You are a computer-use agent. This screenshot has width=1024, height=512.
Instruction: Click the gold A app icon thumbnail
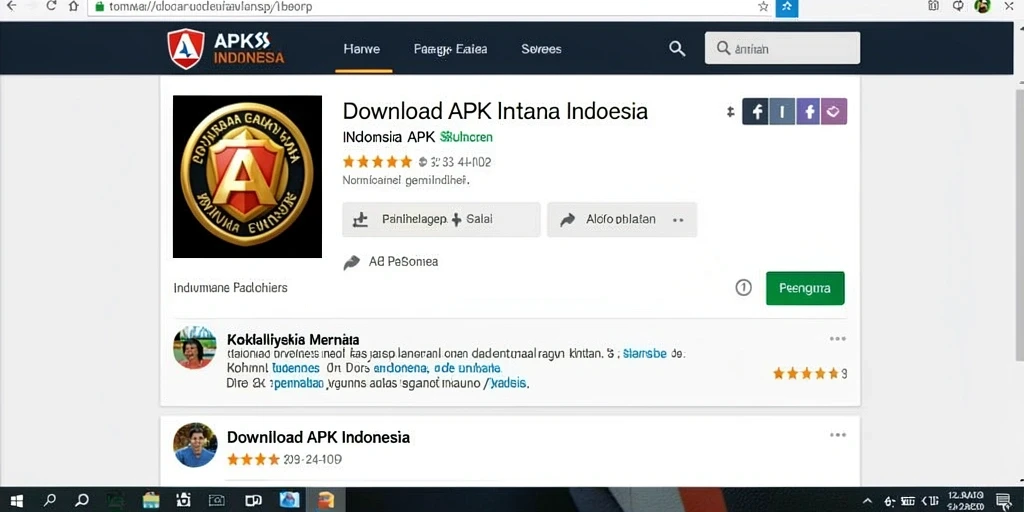coord(248,176)
